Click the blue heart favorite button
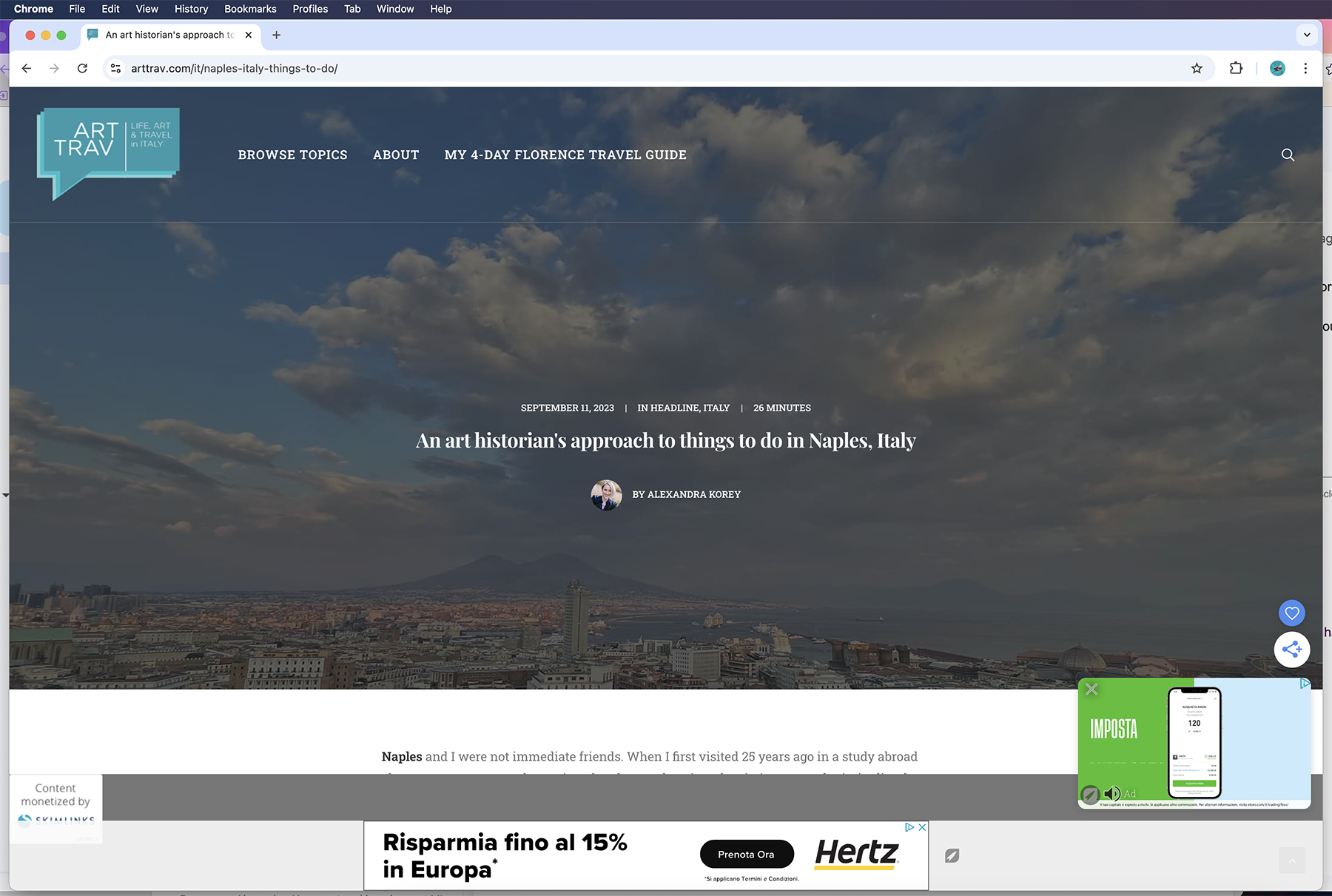Viewport: 1332px width, 896px height. point(1291,613)
